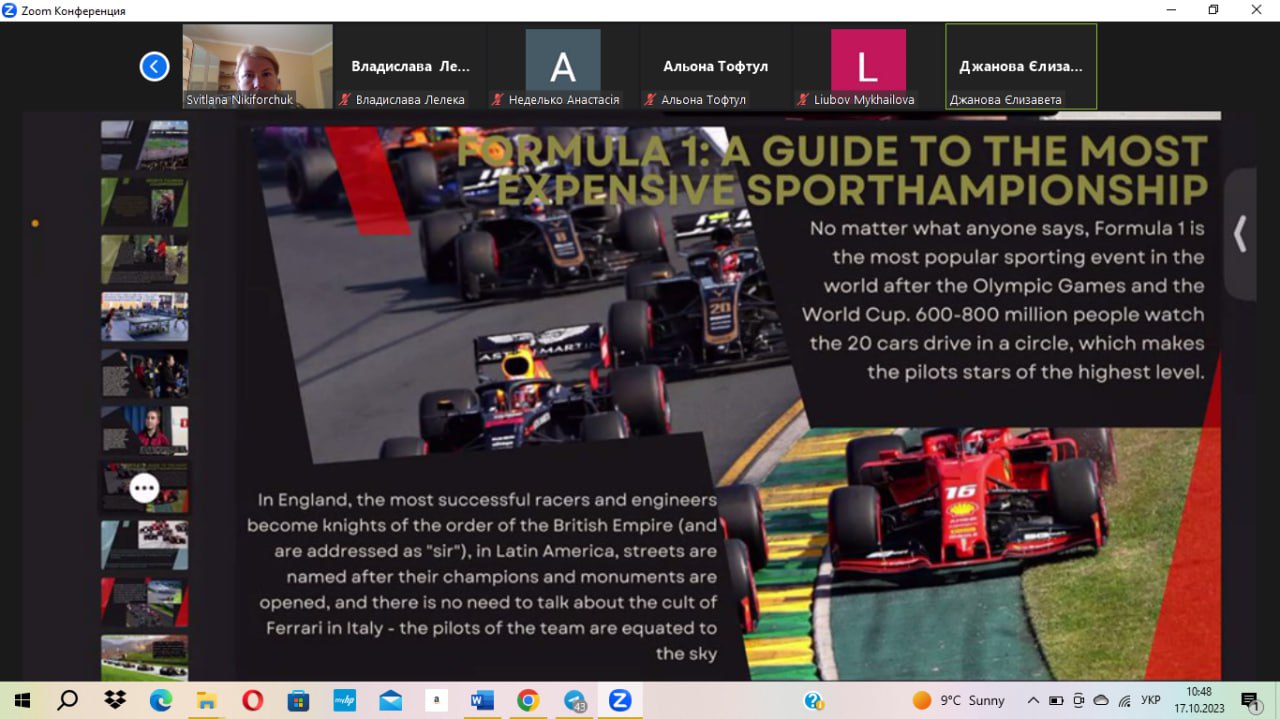Click the muted microphone icon next to Альона Тофтул

click(650, 99)
